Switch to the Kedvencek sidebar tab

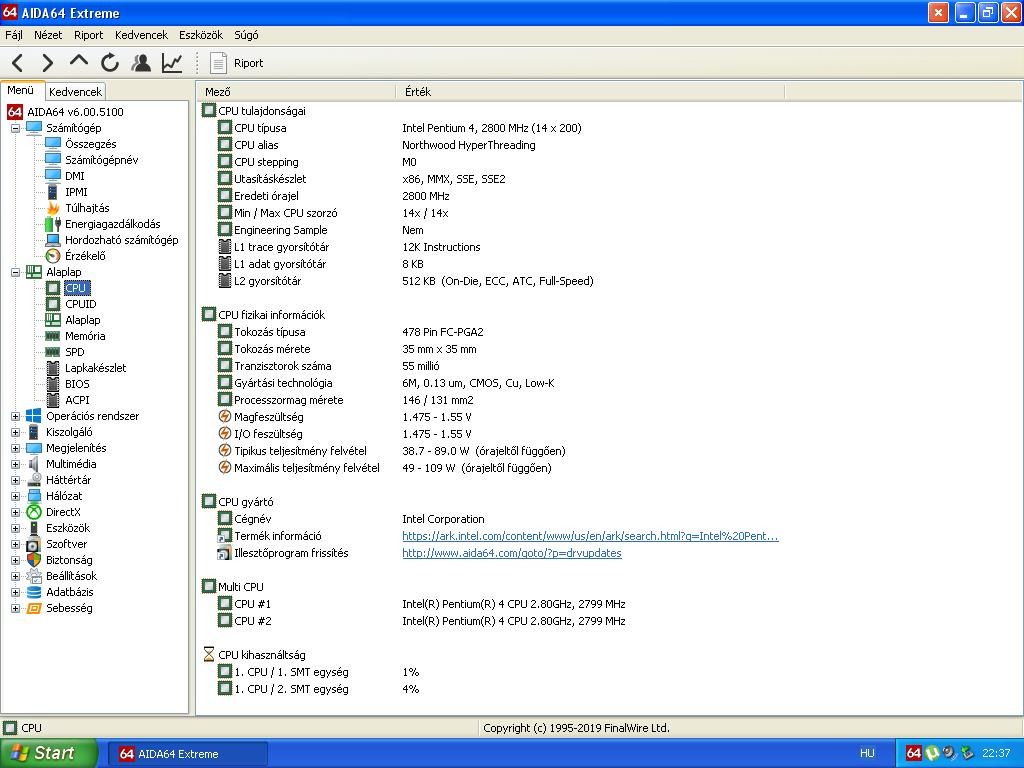point(75,91)
